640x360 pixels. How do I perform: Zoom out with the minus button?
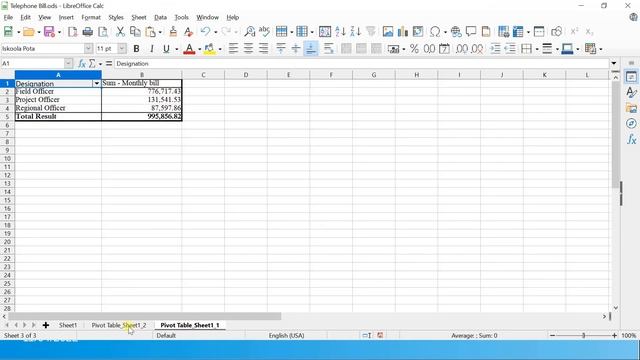click(552, 336)
